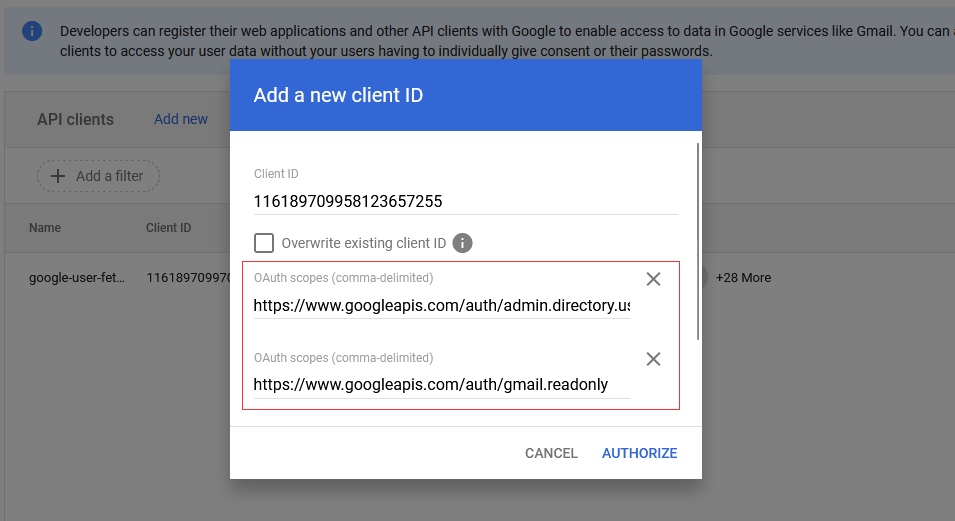Viewport: 955px width, 521px height.
Task: Sort by the Client ID column header
Action: [168, 228]
